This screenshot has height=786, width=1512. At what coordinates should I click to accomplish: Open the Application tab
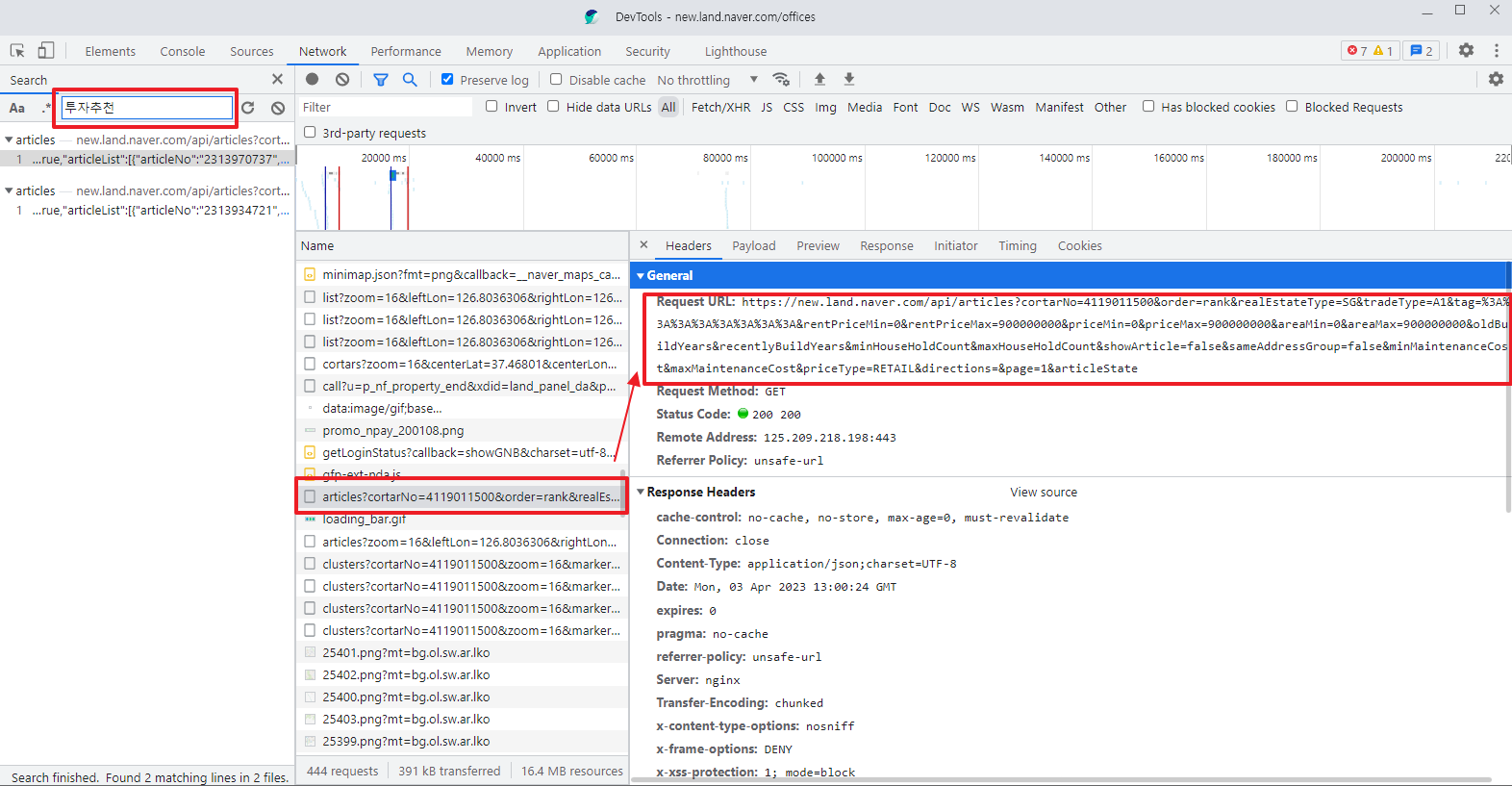(569, 51)
